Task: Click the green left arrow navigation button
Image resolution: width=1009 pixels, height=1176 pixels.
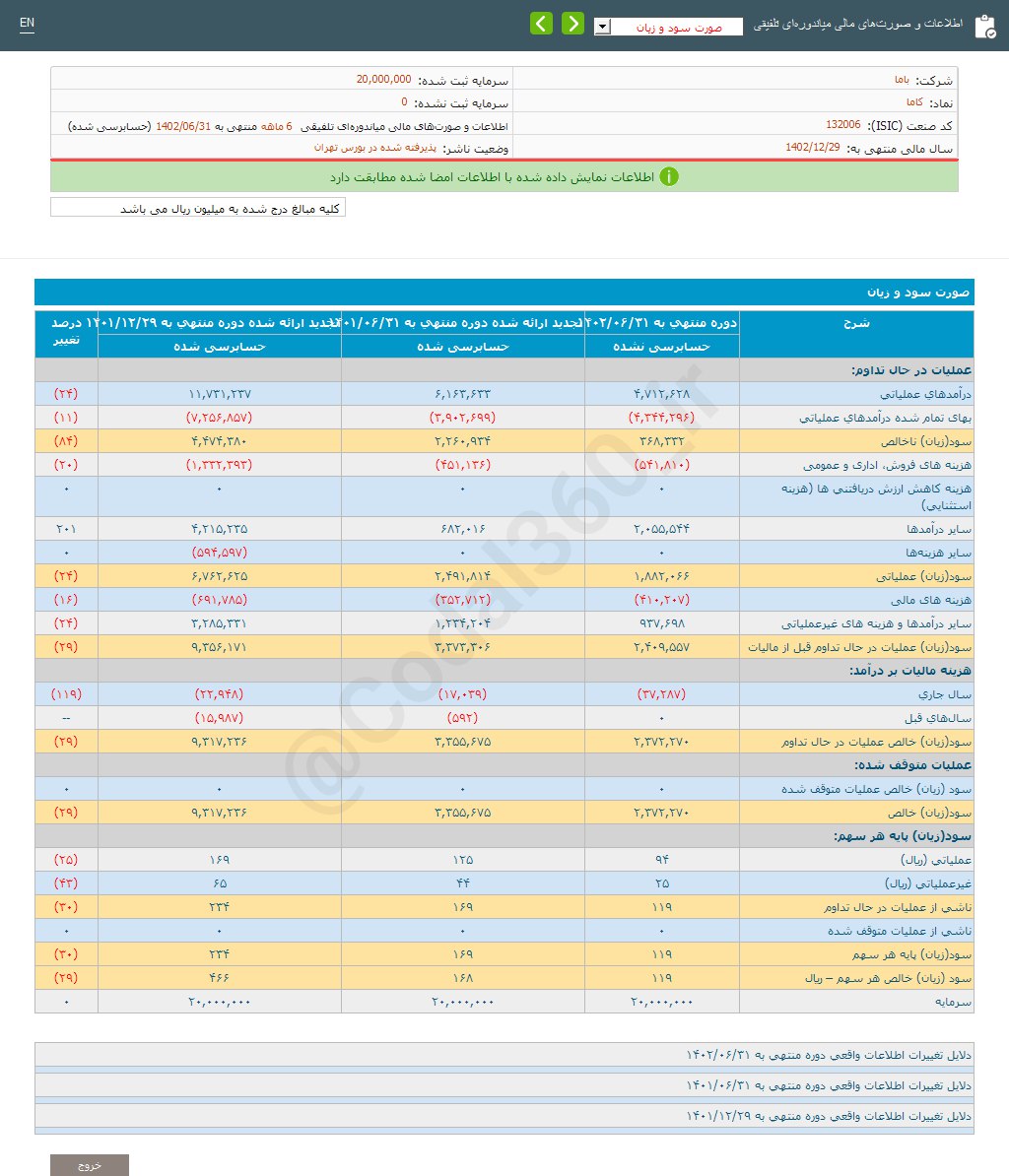Action: pos(541,22)
